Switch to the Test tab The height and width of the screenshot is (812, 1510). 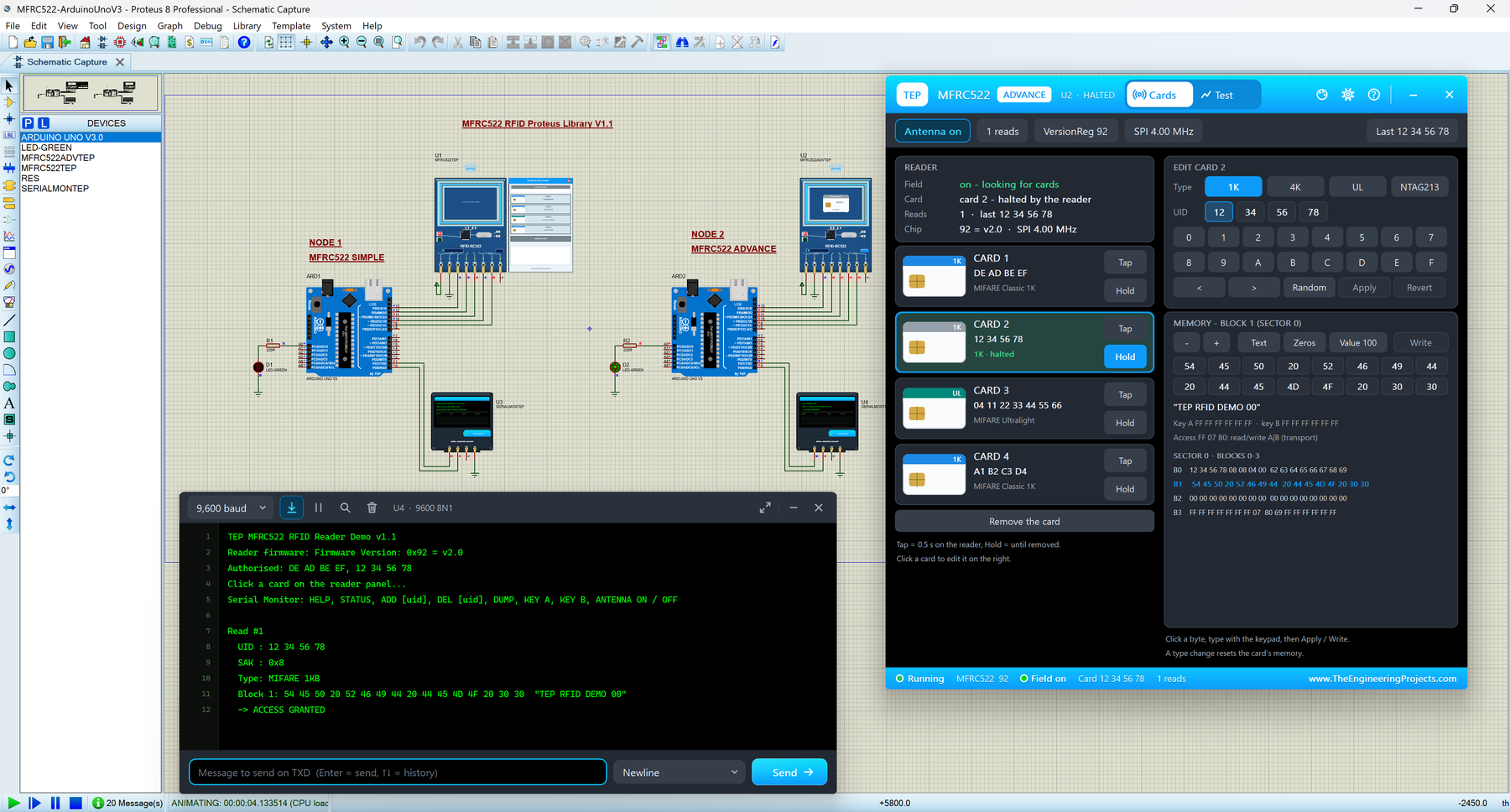pyautogui.click(x=1217, y=95)
